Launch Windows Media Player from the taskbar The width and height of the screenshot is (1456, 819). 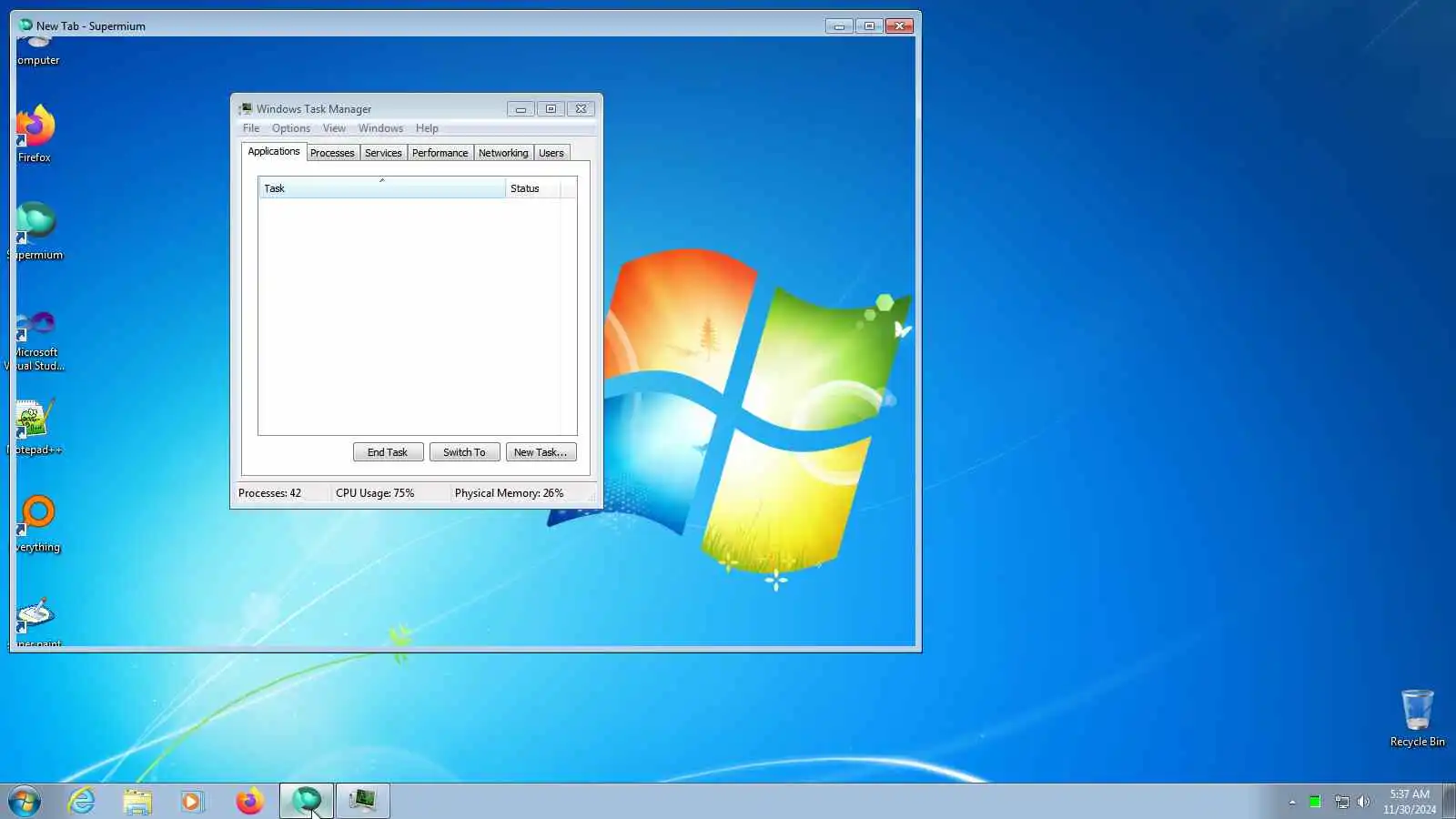(192, 801)
